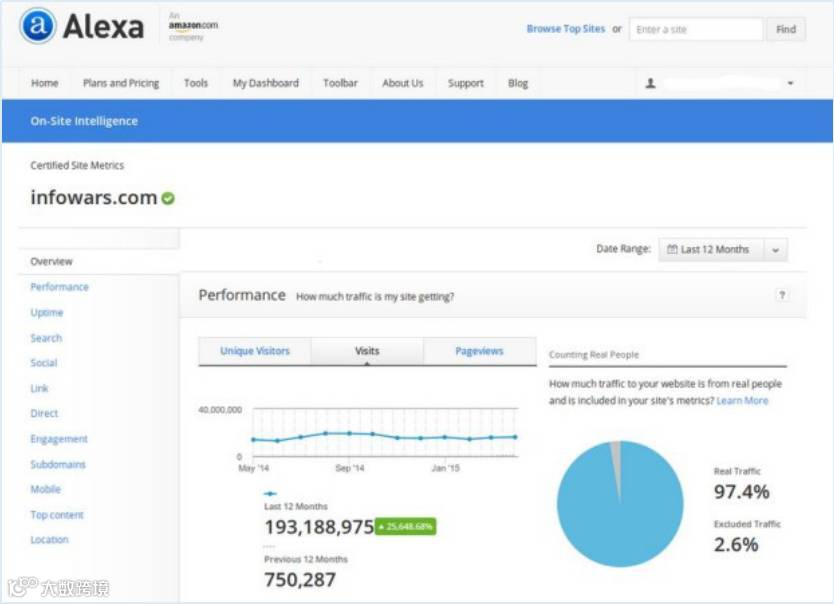Open Social in the sidebar
Screen dimensions: 834x604
coord(44,363)
